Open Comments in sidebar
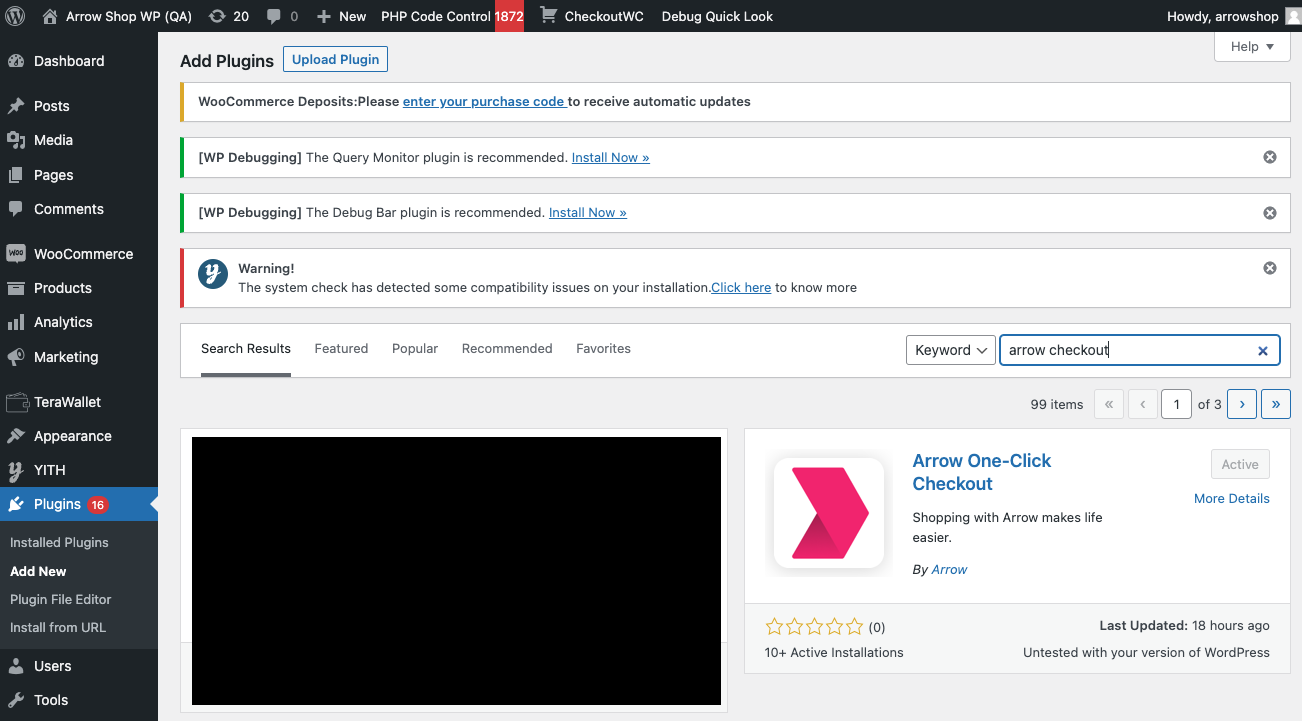Image resolution: width=1302 pixels, height=721 pixels. click(x=79, y=209)
